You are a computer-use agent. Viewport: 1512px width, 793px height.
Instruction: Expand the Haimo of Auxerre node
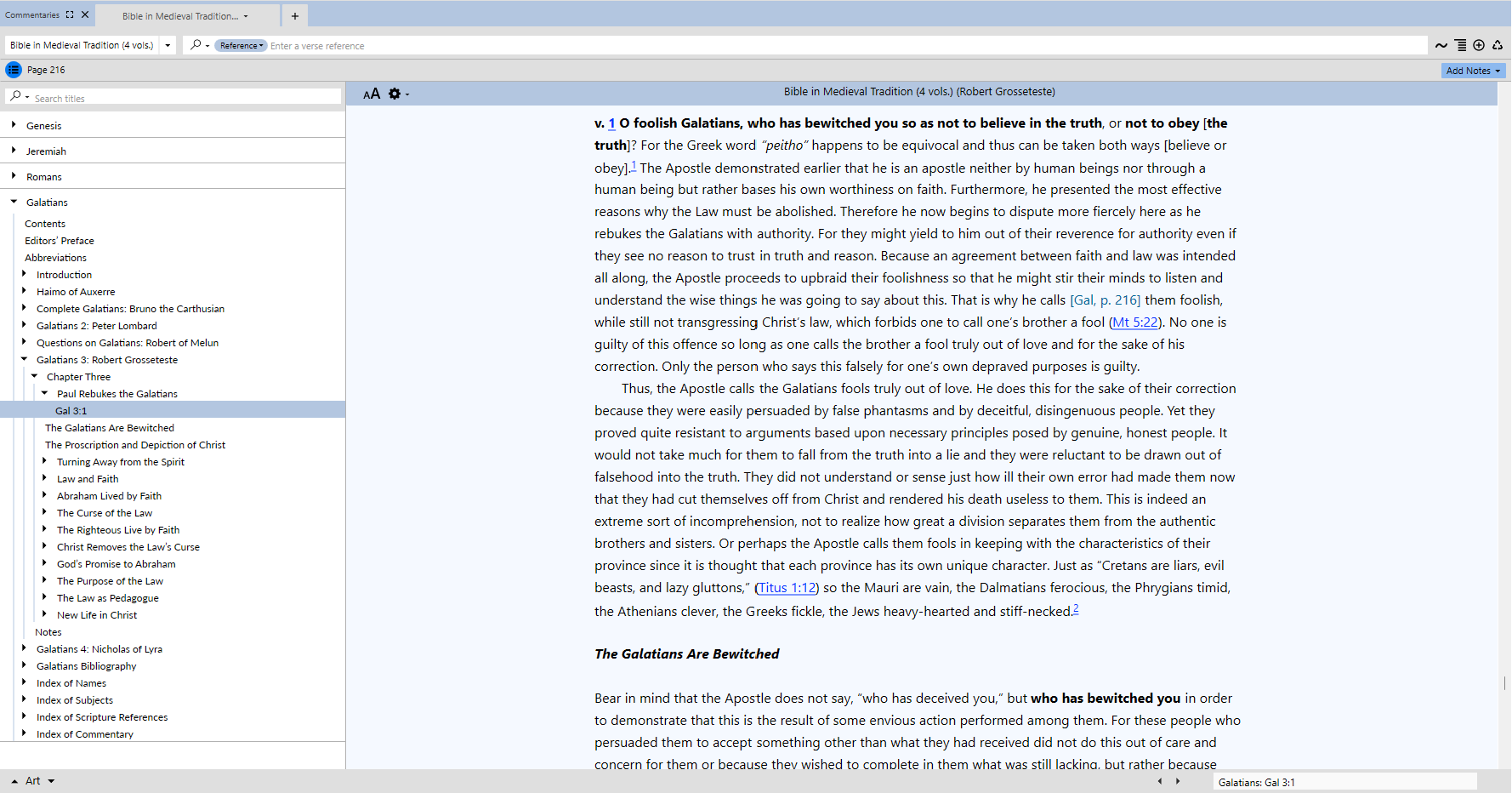coord(24,291)
